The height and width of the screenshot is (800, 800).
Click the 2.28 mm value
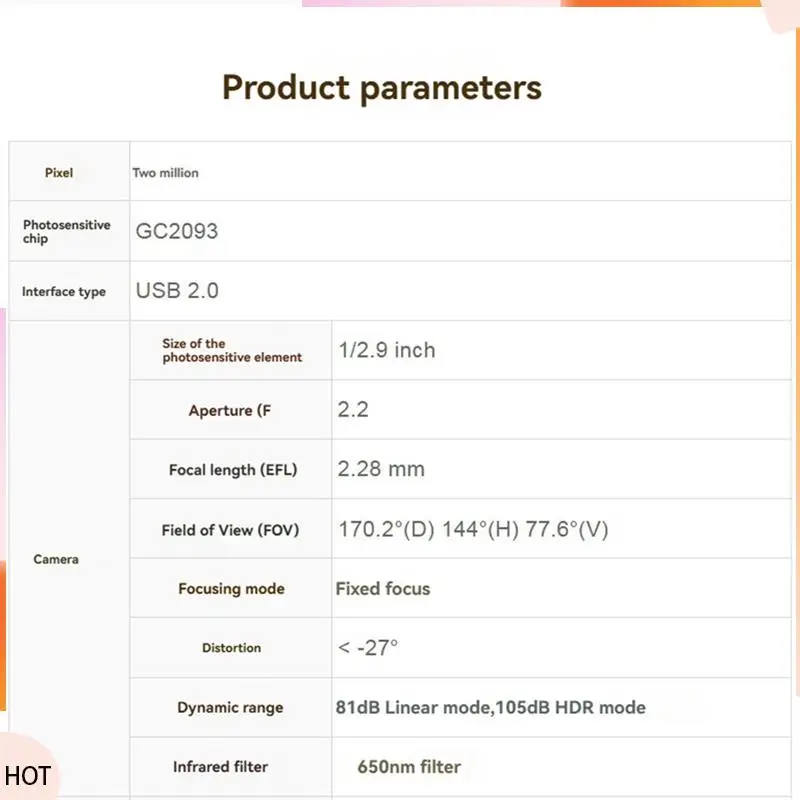point(381,469)
